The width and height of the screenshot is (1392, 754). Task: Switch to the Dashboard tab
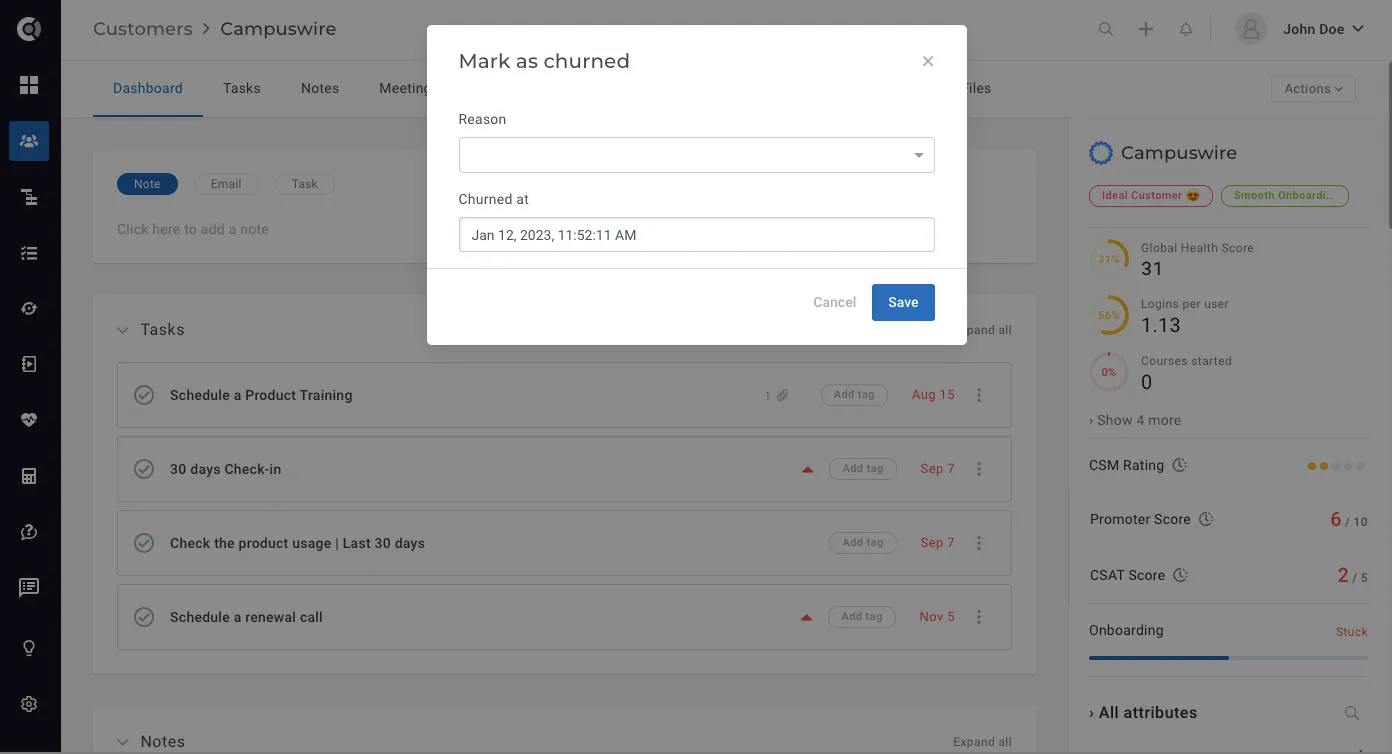point(148,88)
